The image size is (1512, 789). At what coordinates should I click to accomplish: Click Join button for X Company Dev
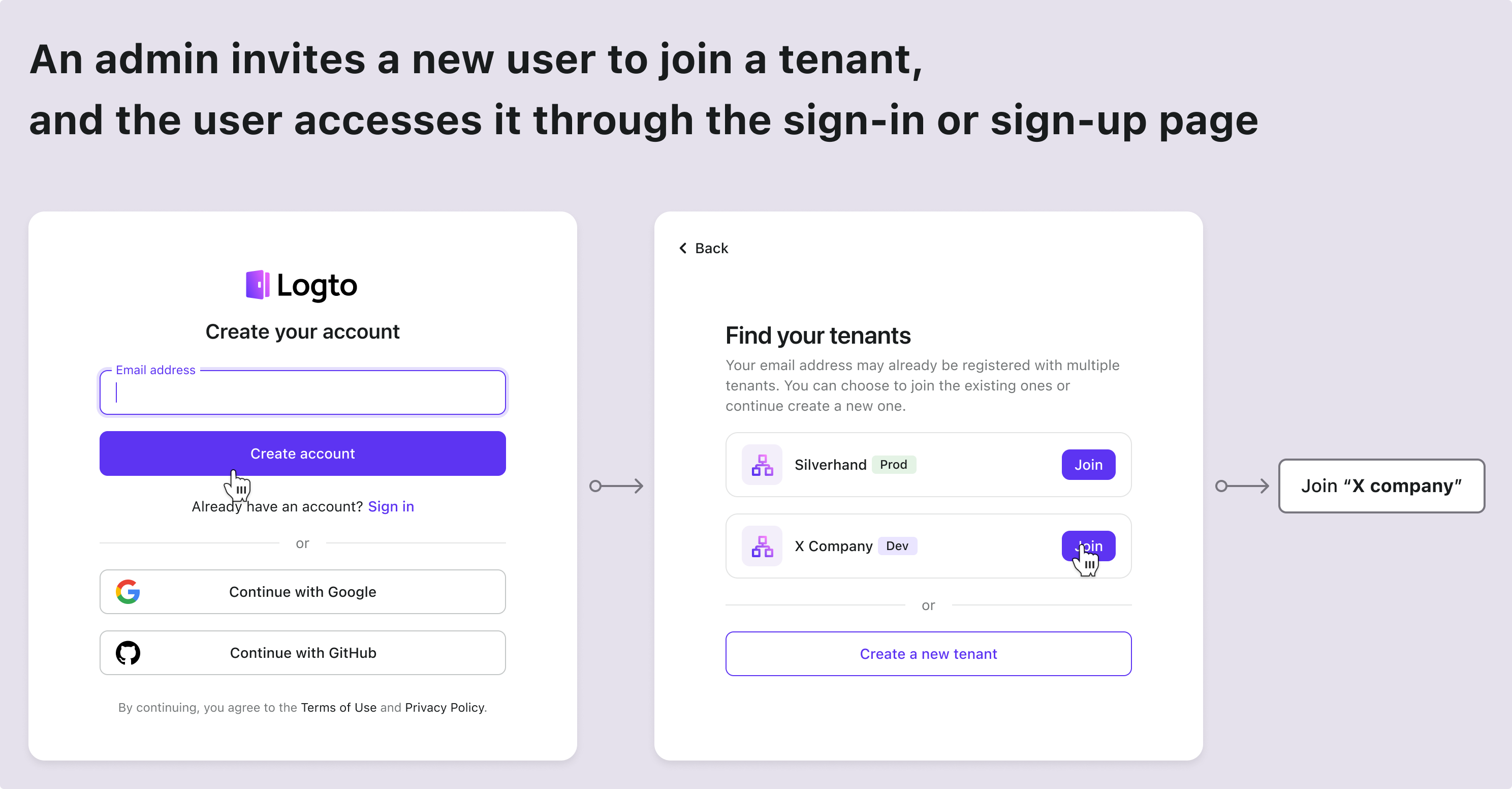point(1088,546)
